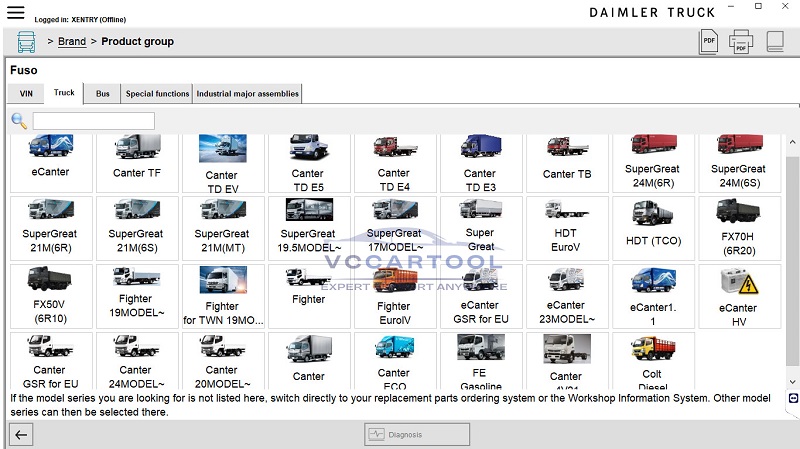The image size is (800, 449).
Task: Click the vertical scrollbar thumb
Action: click(x=792, y=261)
